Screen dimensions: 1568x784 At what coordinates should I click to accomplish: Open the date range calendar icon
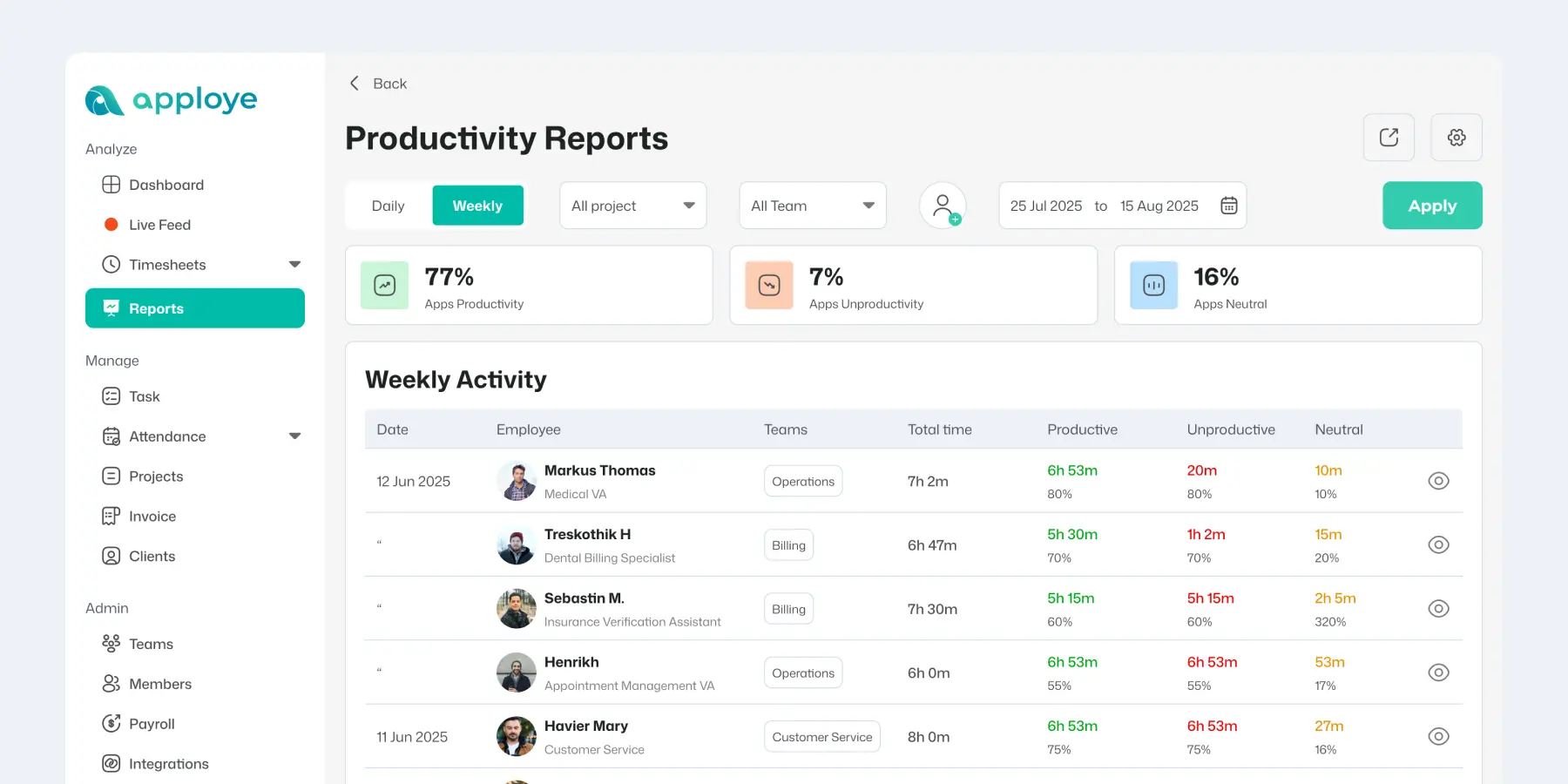click(1229, 206)
